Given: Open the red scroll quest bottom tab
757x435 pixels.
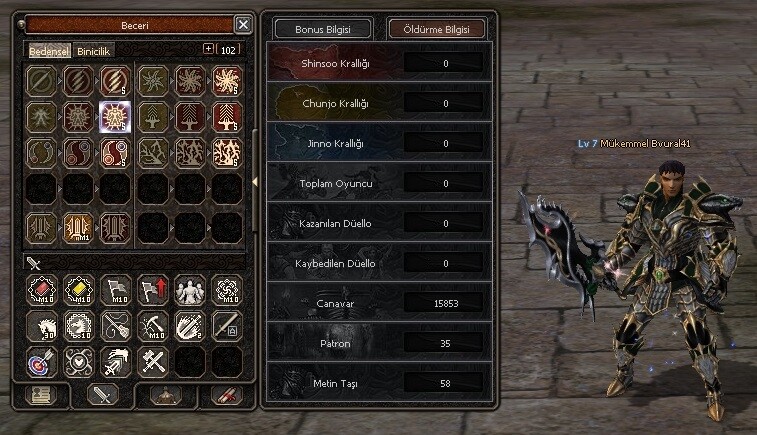Looking at the screenshot, I should 226,395.
